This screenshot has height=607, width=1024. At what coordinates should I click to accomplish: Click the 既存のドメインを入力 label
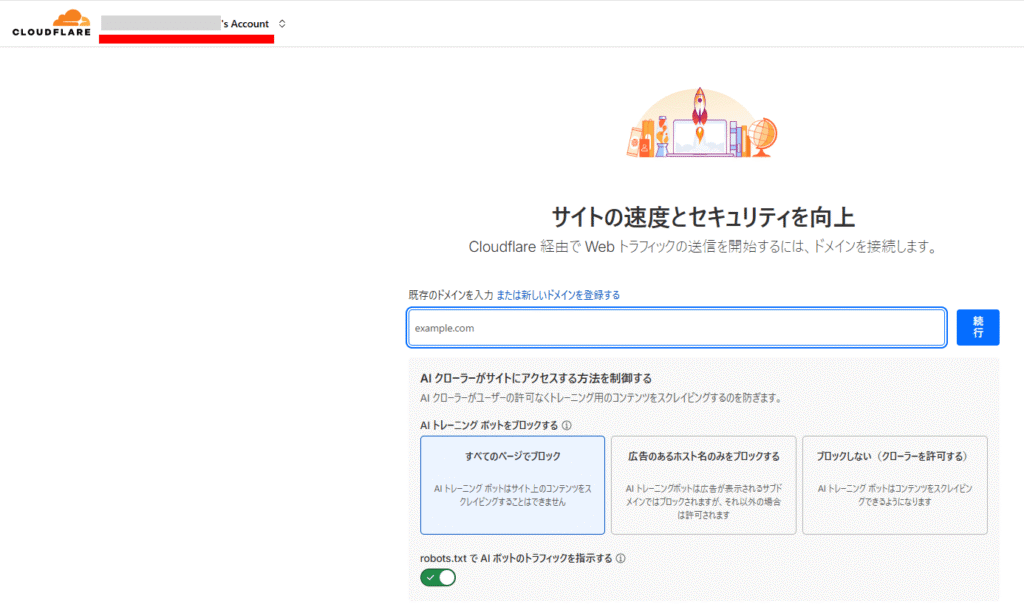click(x=450, y=295)
